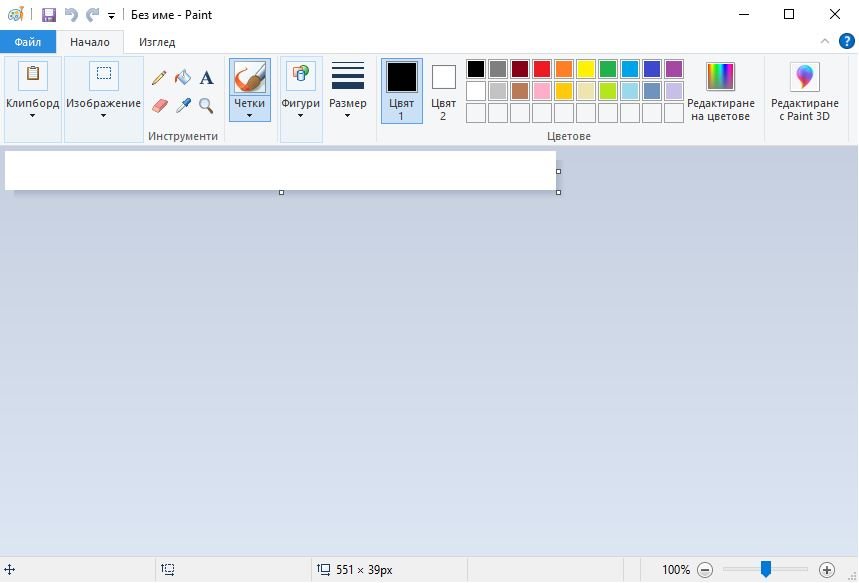Pick the purple color swatch

pos(674,69)
